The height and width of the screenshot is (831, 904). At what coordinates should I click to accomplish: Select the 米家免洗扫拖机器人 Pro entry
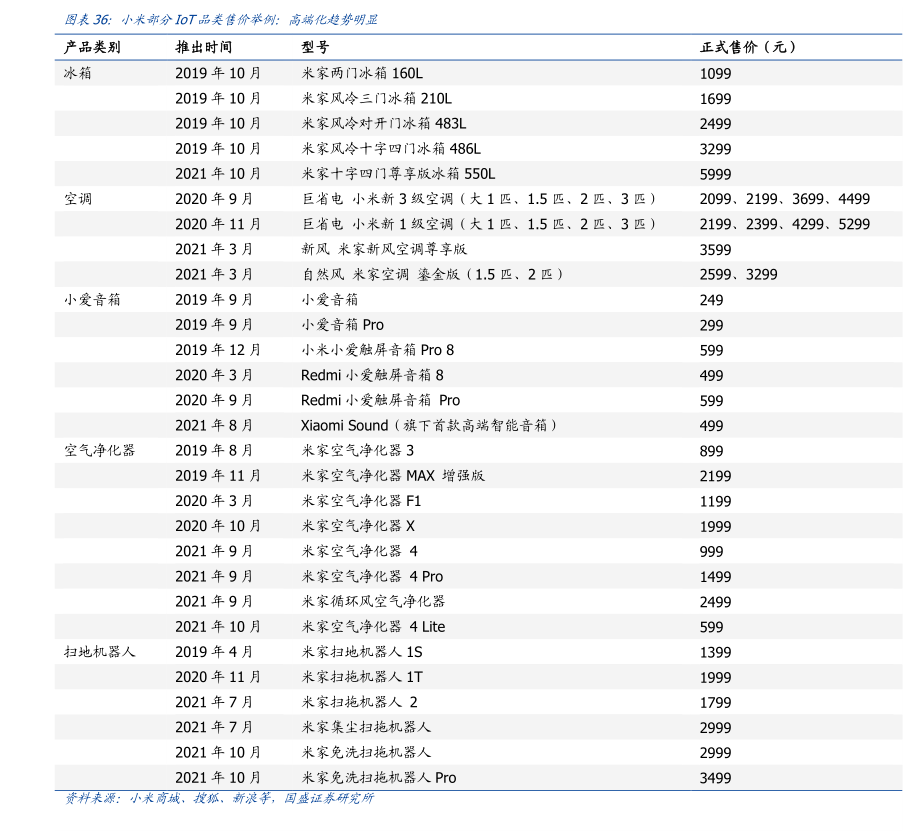tap(378, 777)
